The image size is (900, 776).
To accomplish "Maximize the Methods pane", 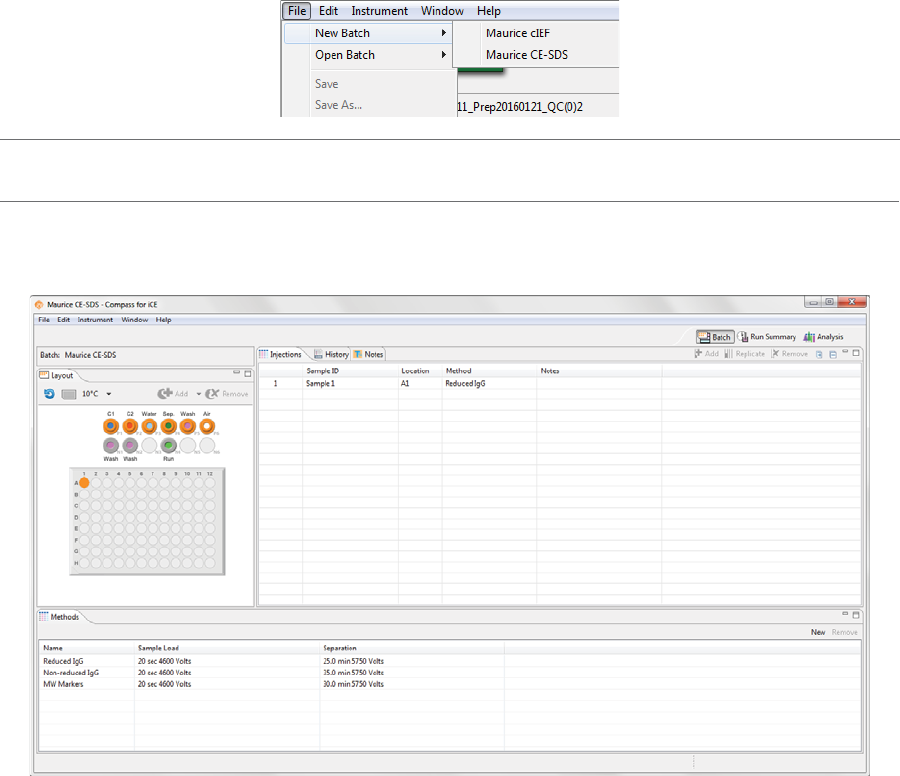I will [856, 615].
